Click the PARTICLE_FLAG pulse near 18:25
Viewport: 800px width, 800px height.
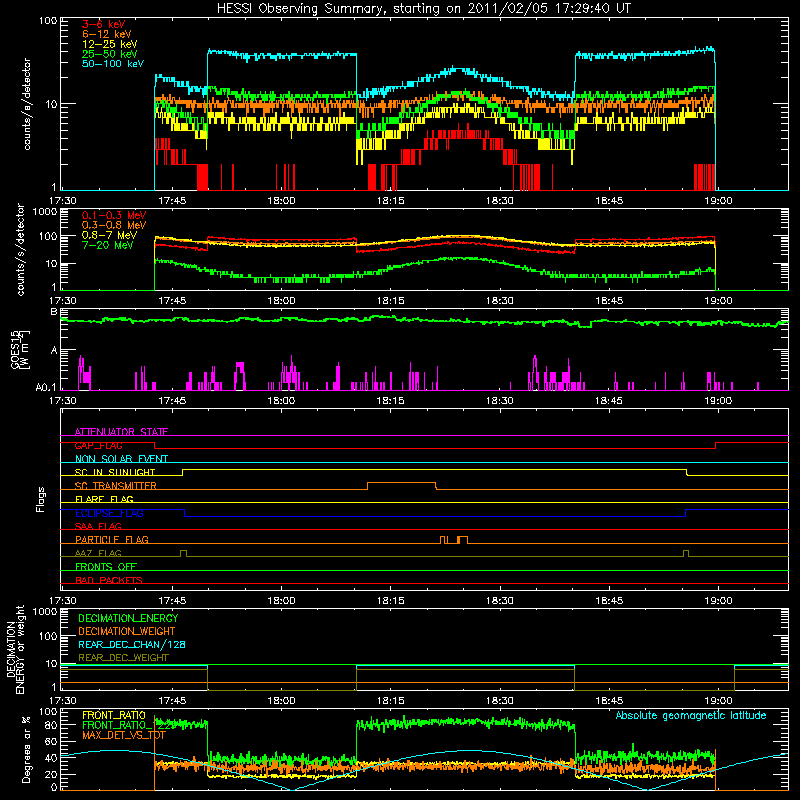coord(462,538)
